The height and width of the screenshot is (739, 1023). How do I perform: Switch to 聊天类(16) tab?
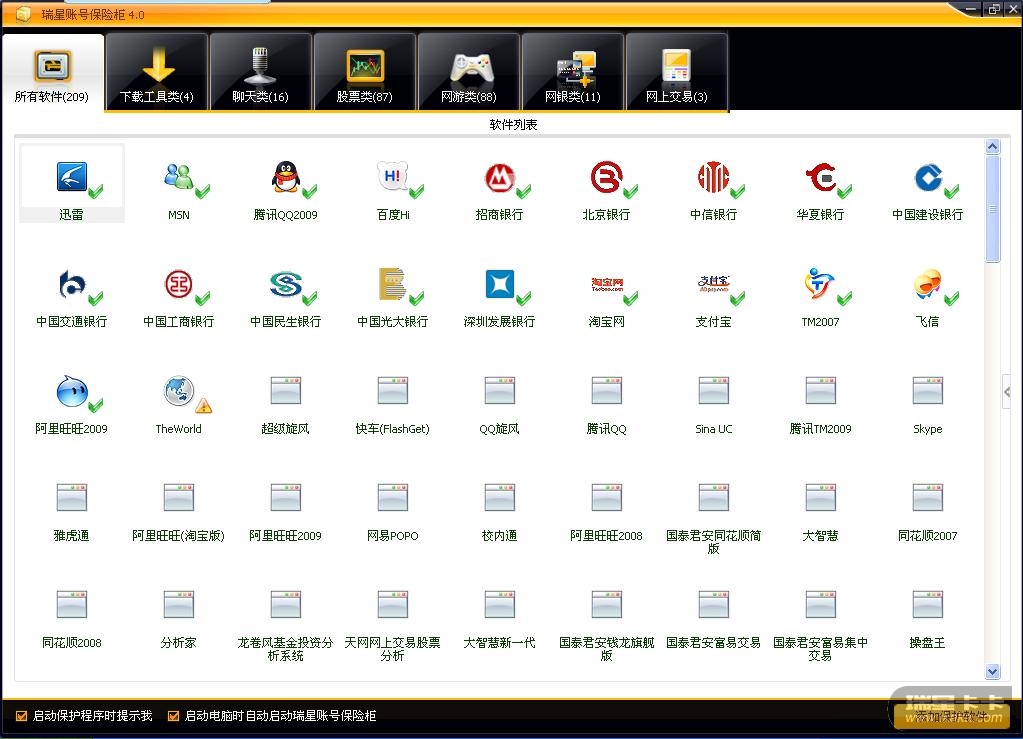260,72
